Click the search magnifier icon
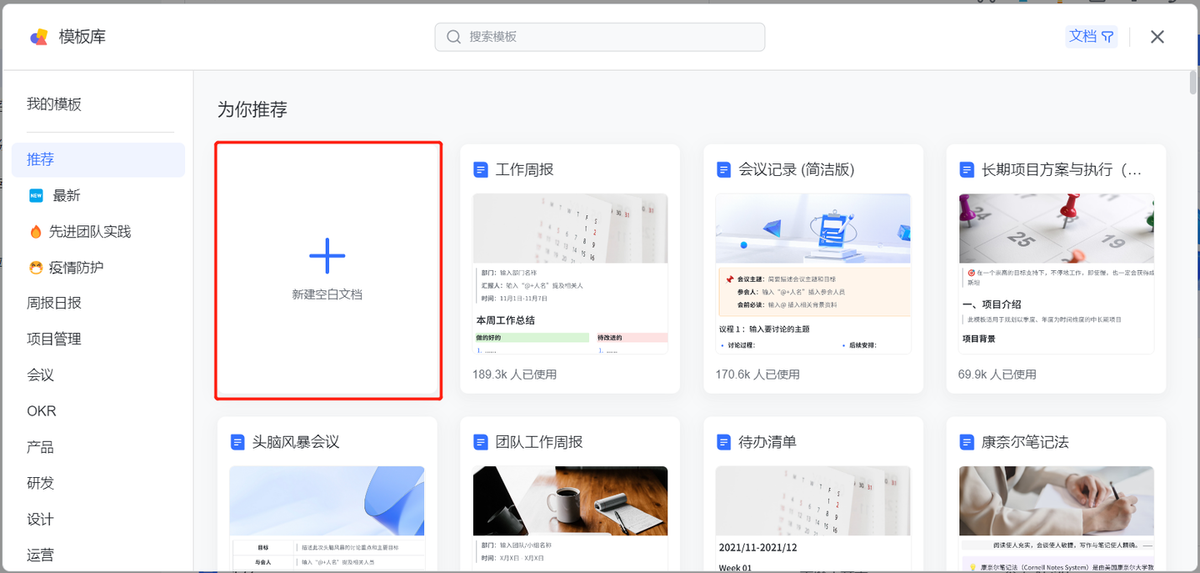Screen dimensions: 1200x573 453,37
